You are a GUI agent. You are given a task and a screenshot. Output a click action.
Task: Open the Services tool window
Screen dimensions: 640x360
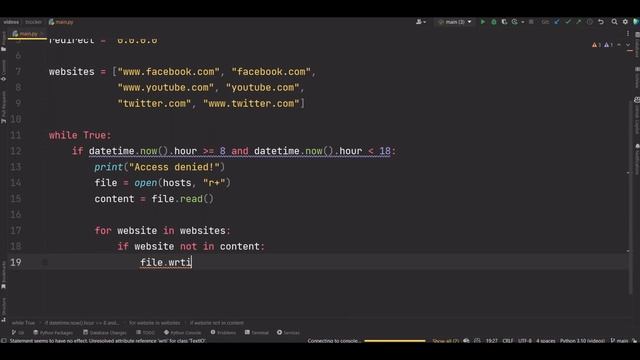tap(288, 333)
